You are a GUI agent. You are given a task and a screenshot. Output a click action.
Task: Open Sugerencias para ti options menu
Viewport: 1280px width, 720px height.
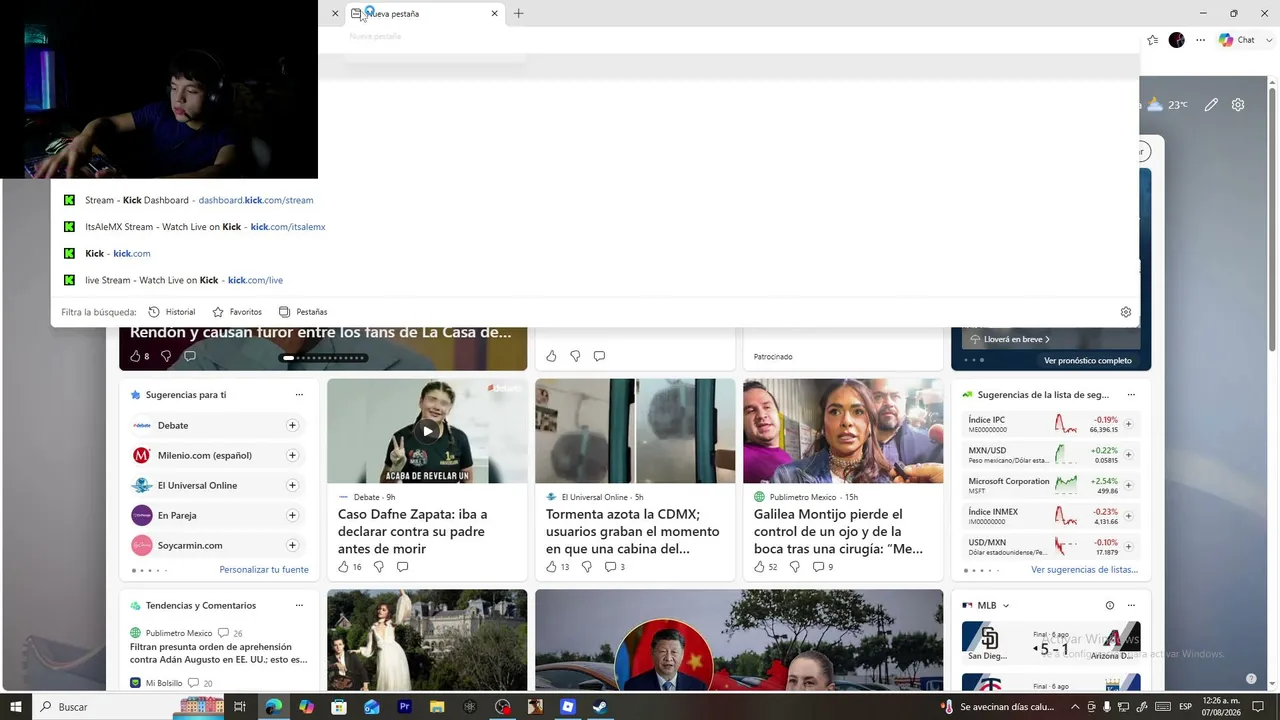point(299,395)
